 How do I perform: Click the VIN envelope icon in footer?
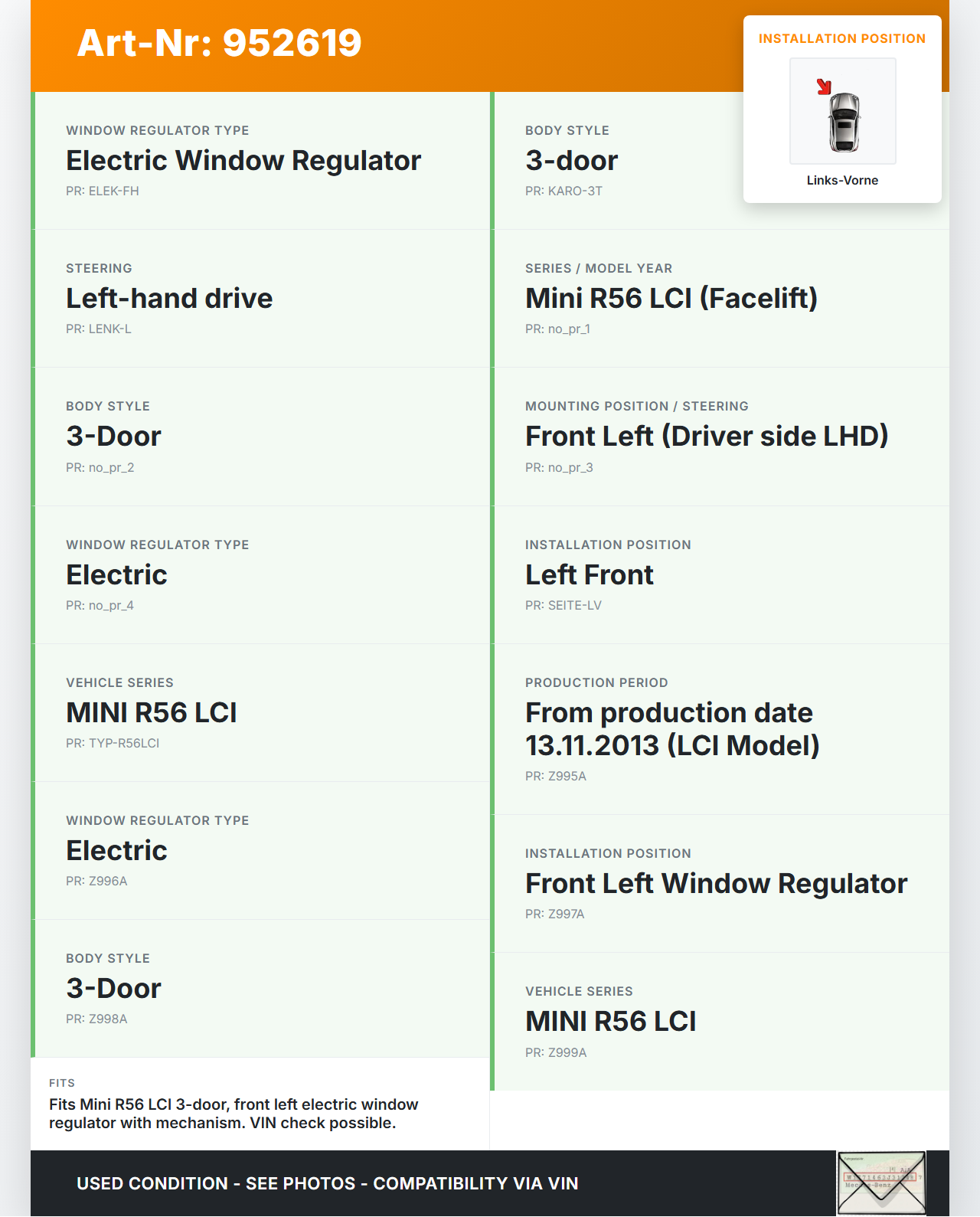880,1183
